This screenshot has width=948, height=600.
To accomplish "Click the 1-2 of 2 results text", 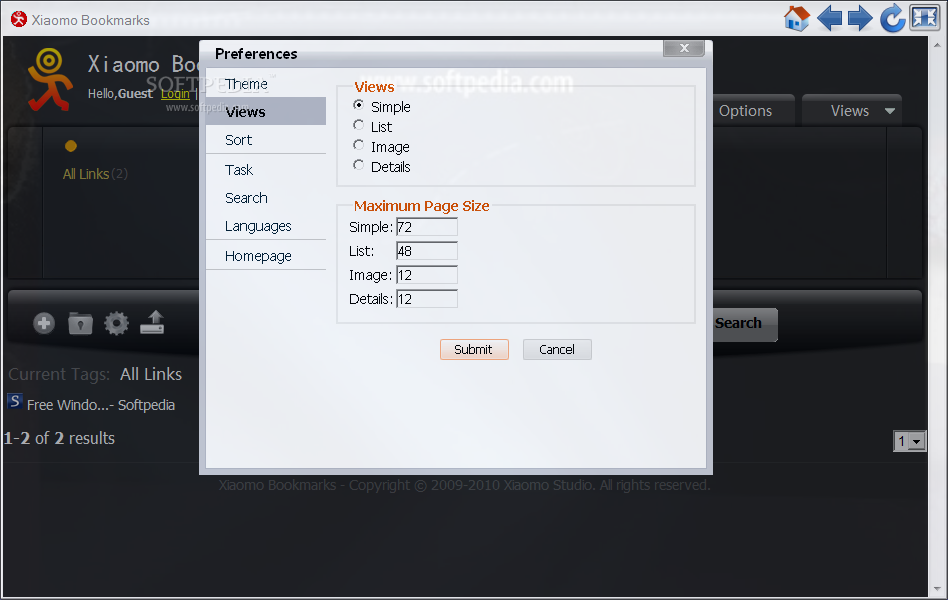I will point(59,438).
